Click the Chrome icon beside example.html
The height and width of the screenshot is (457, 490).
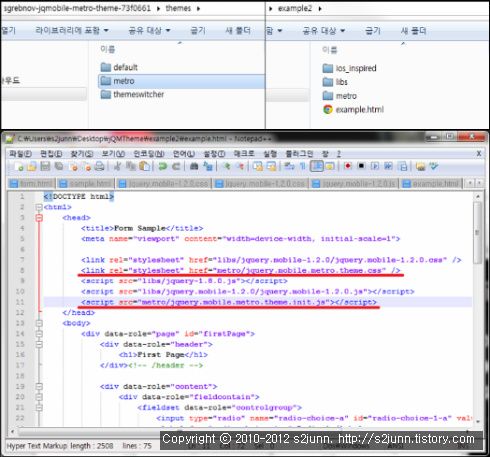328,109
